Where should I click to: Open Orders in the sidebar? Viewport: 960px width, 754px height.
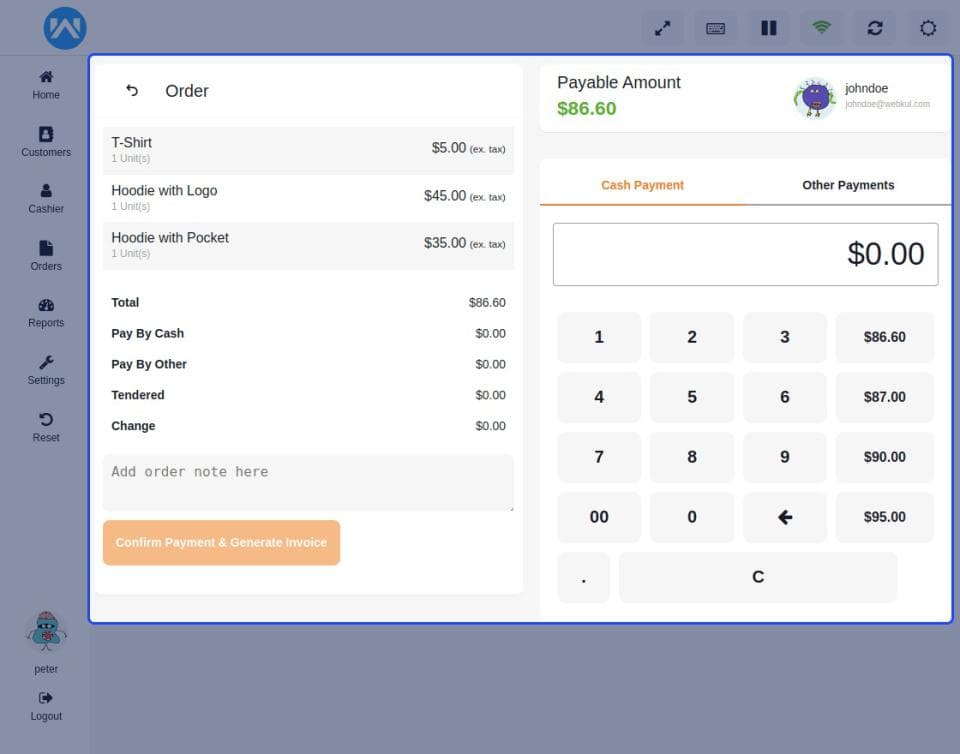coord(46,256)
